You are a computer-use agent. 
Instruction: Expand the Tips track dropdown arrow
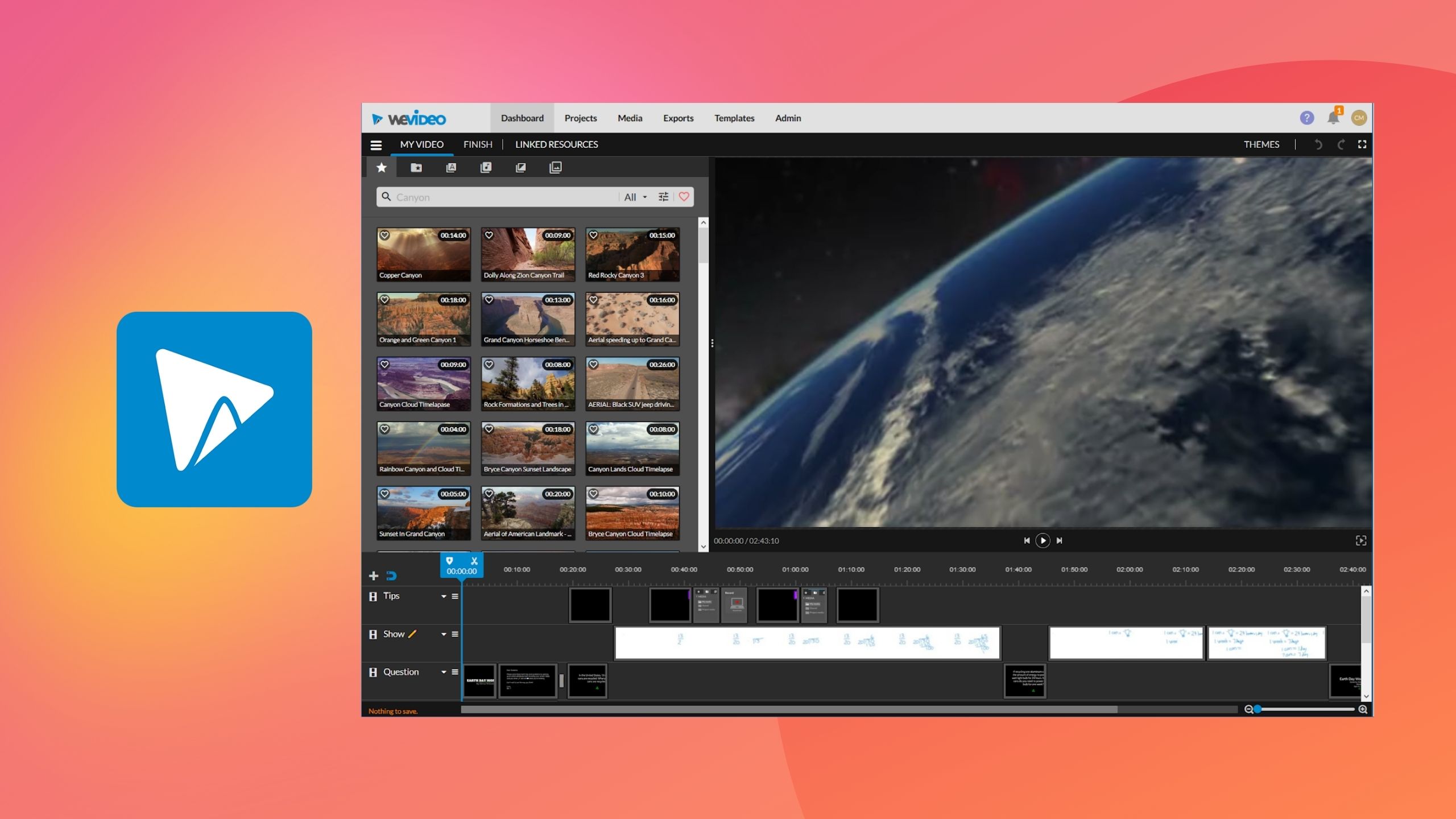[444, 597]
